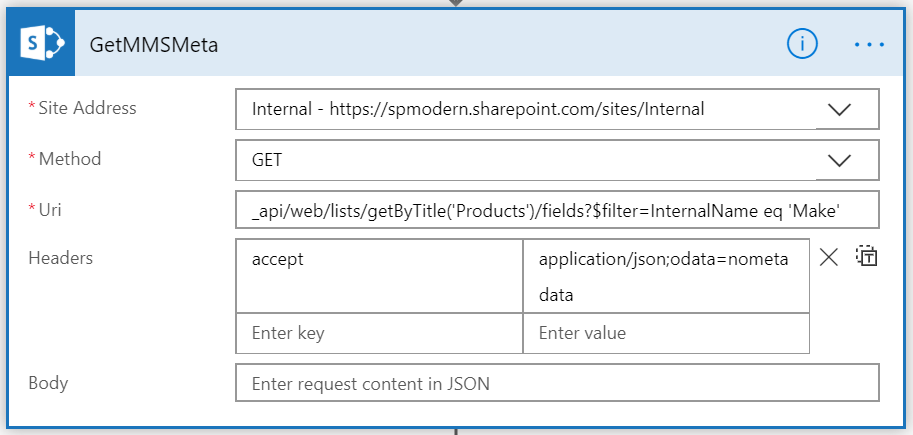913x435 pixels.
Task: Focus the Body request content field
Action: tap(557, 383)
